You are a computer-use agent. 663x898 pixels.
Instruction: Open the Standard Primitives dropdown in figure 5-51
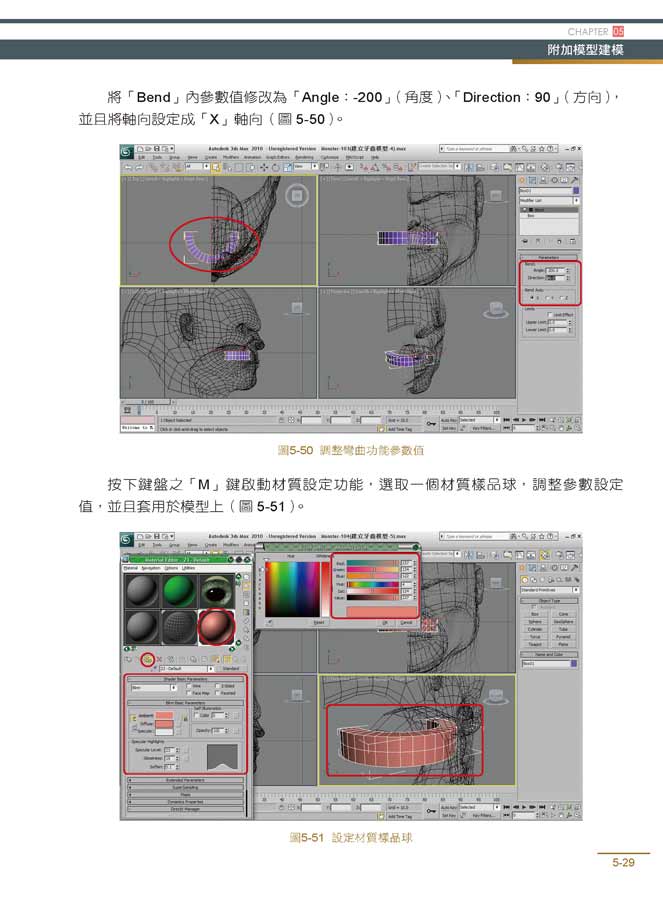click(x=549, y=590)
